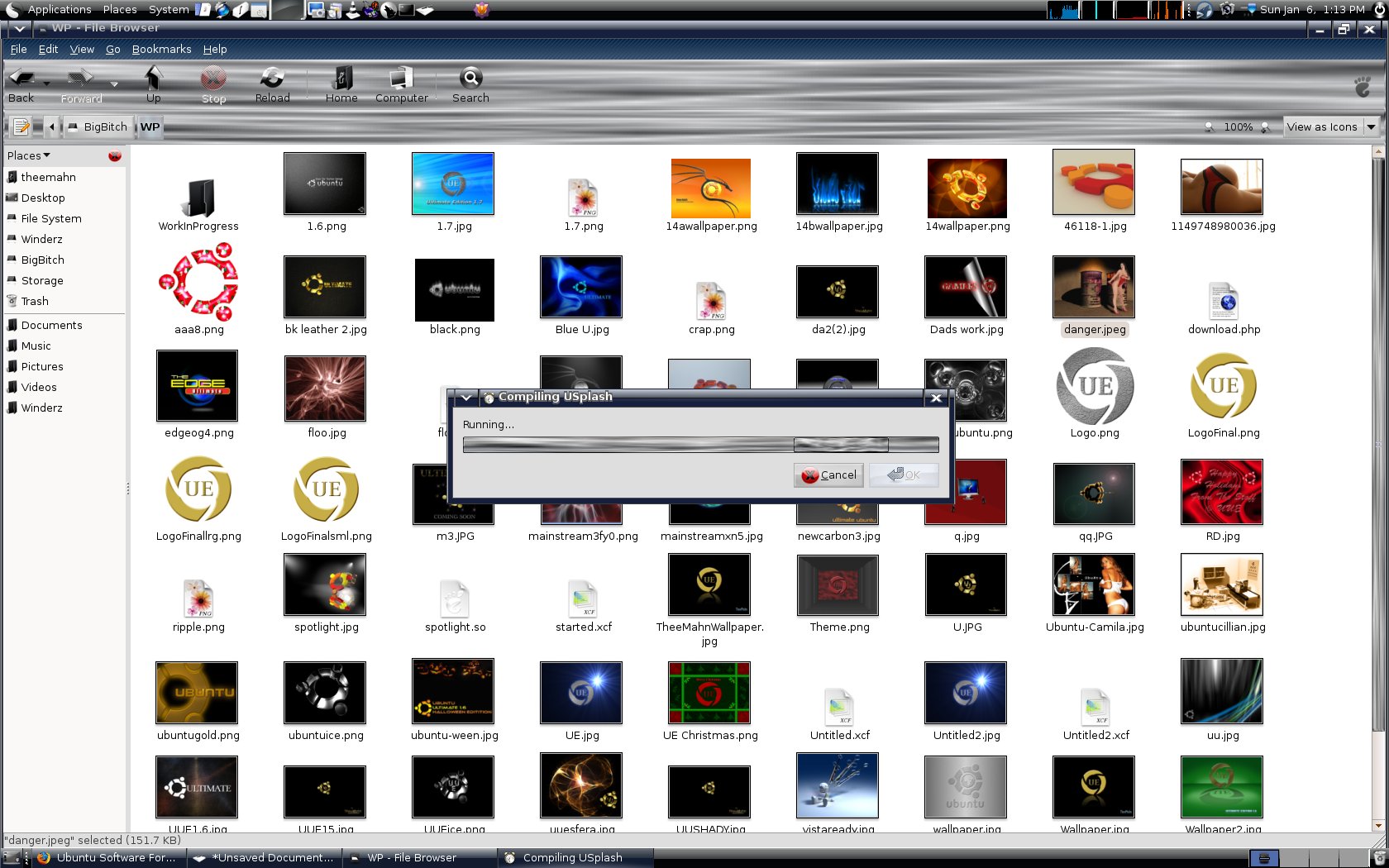Viewport: 1389px width, 868px height.
Task: Open the Edit menu
Action: [x=48, y=49]
